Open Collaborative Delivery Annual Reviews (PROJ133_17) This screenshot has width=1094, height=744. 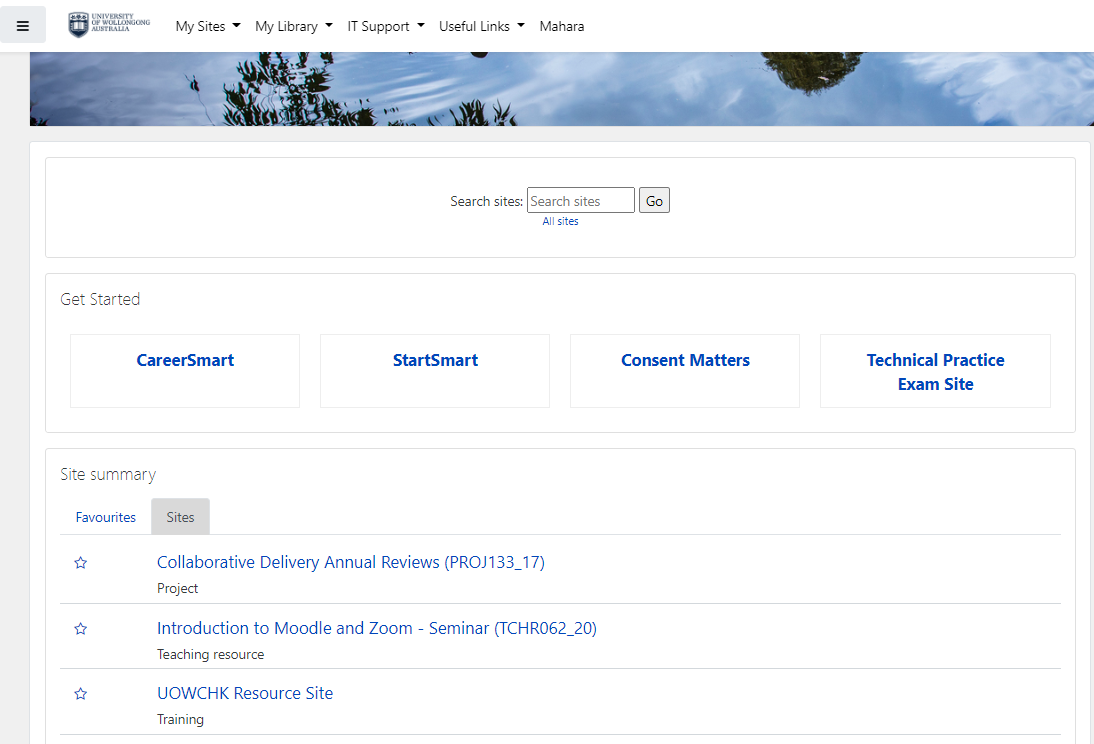pos(351,562)
